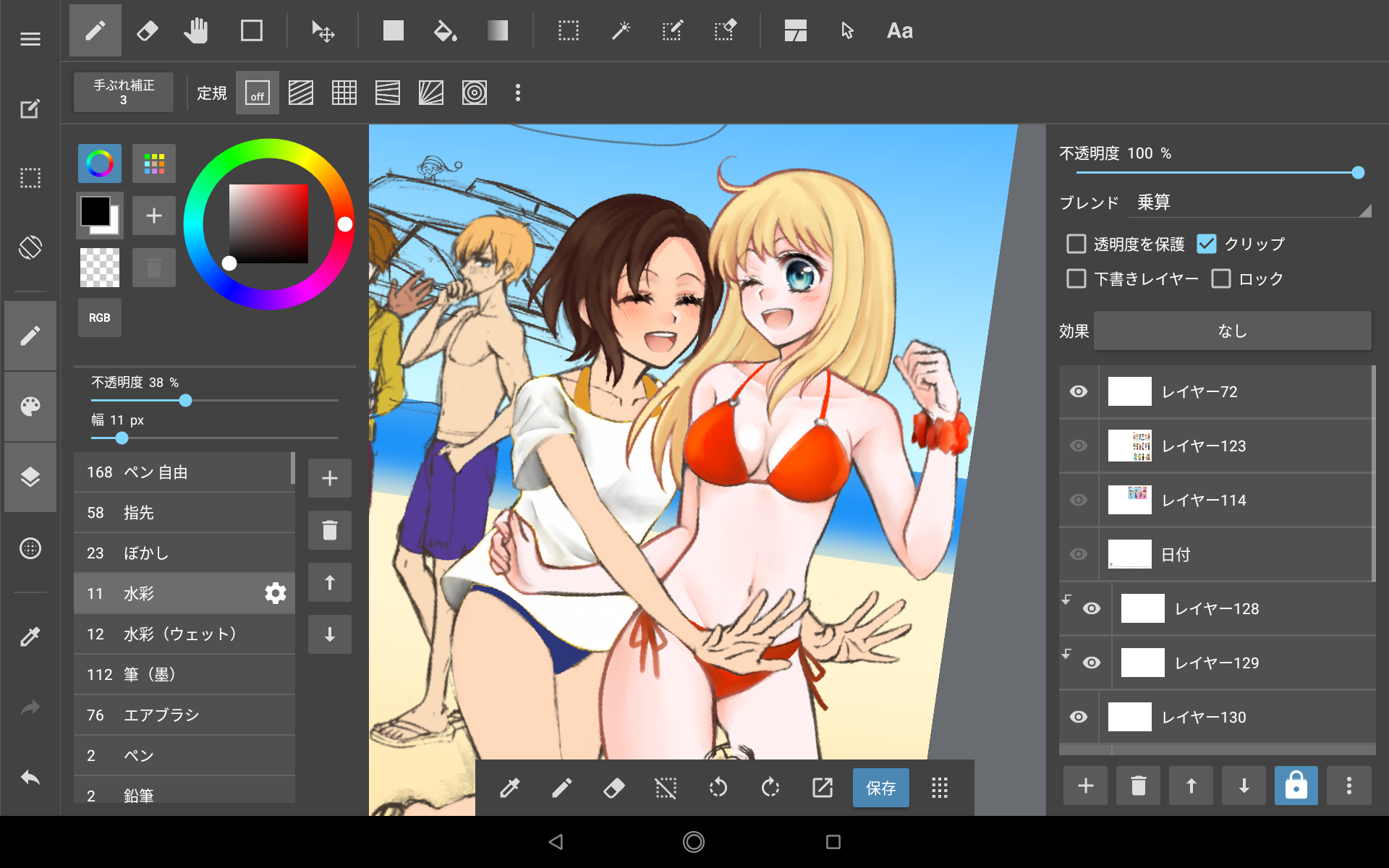This screenshot has width=1389, height=868.
Task: Open the ruler options overflow menu
Action: pos(518,93)
